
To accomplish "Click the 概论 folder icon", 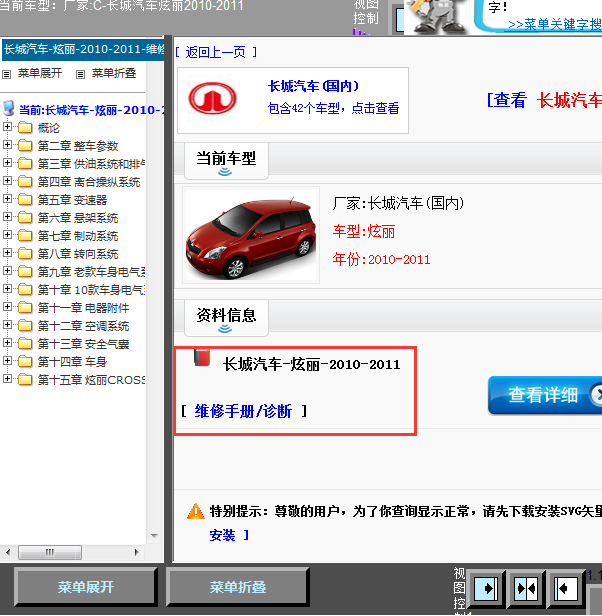I will [x=25, y=128].
